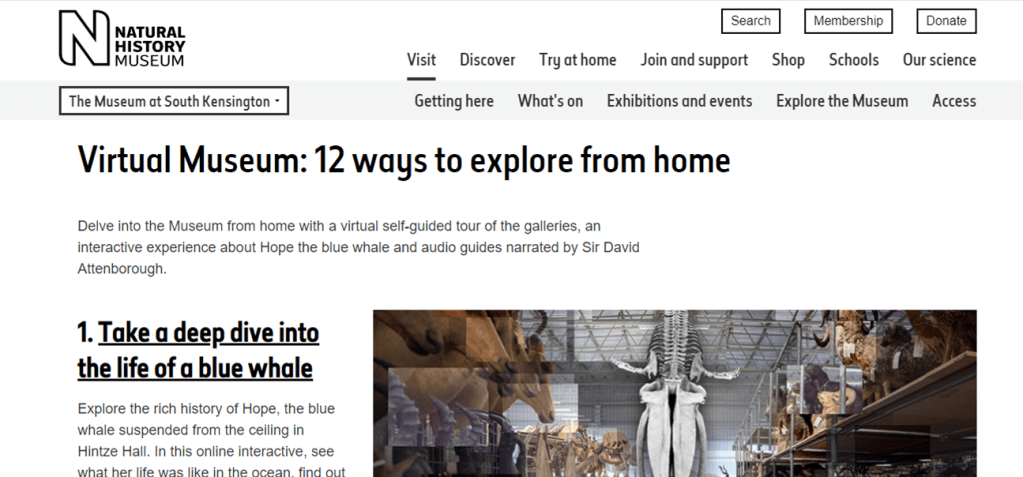Click the Membership button
The image size is (1023, 477).
point(848,21)
